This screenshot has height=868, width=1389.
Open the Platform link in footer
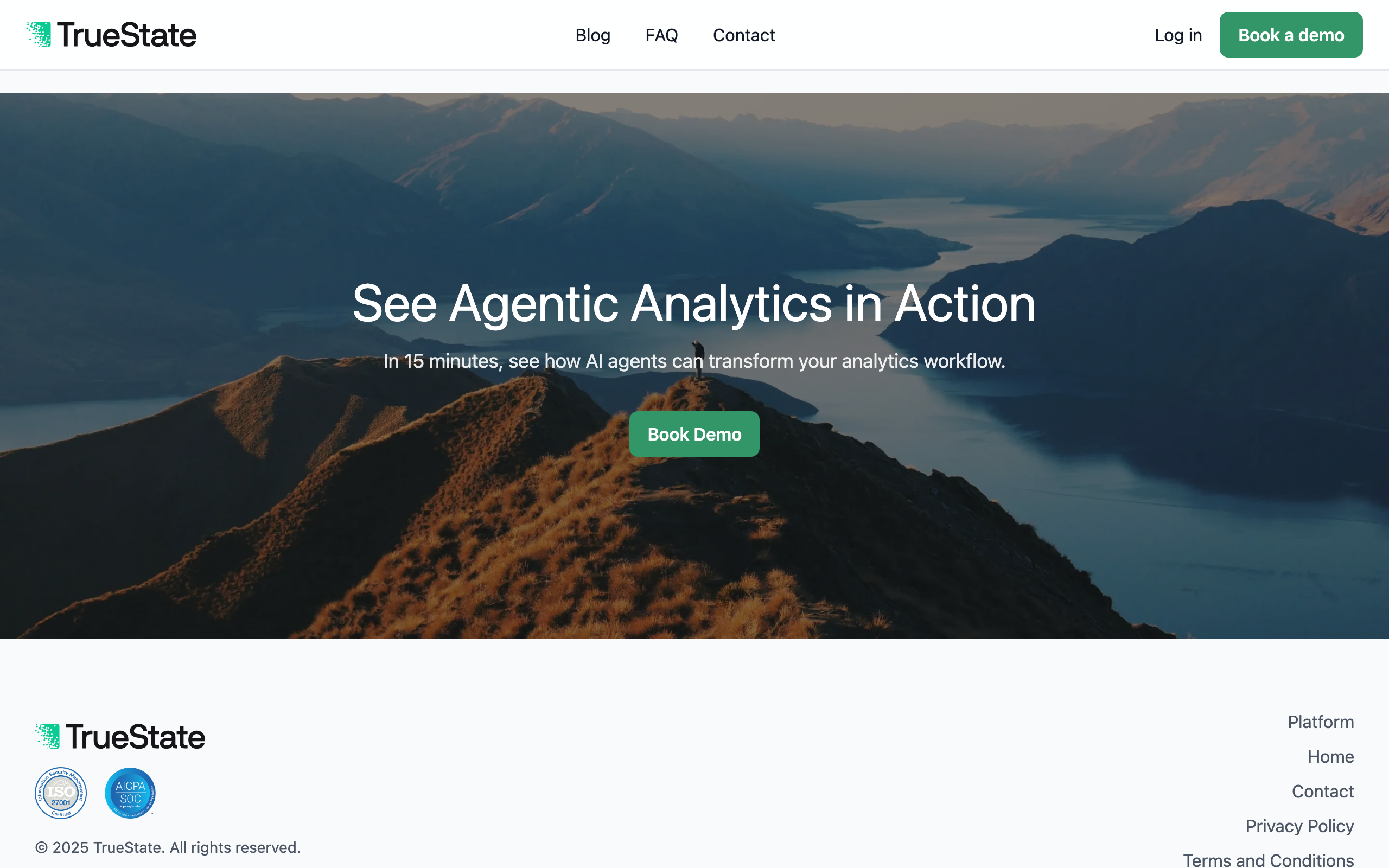[1321, 722]
